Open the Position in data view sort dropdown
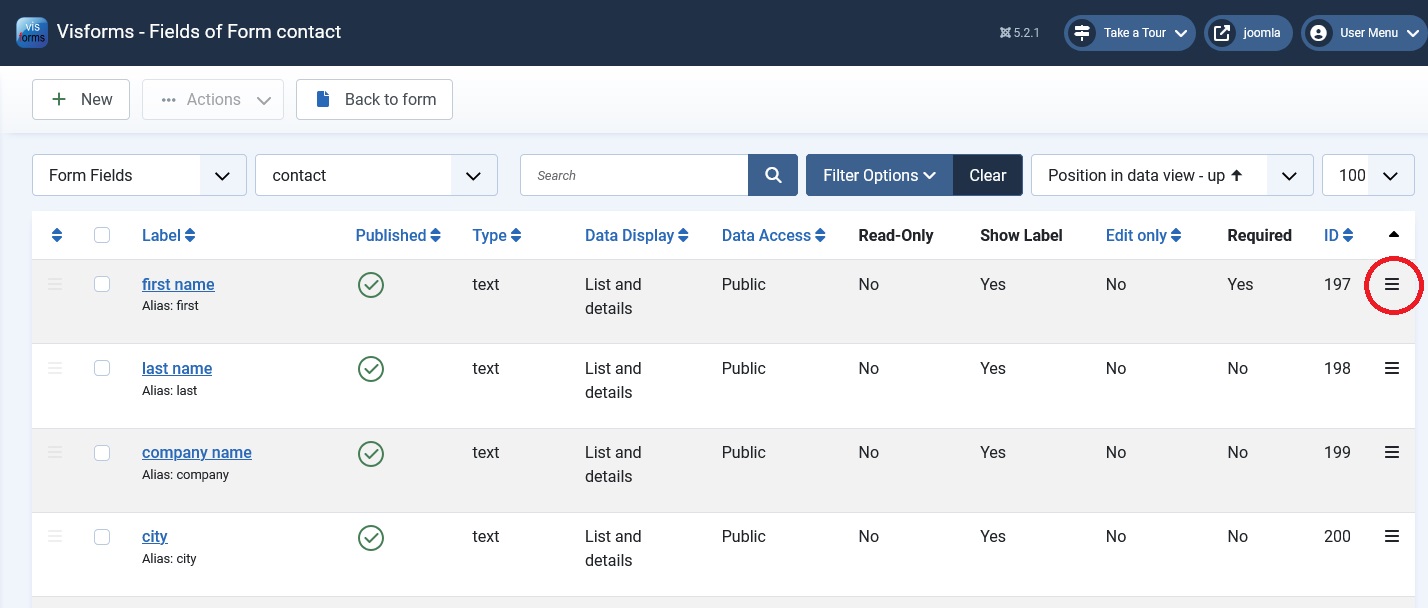Image resolution: width=1428 pixels, height=608 pixels. pyautogui.click(x=1172, y=175)
